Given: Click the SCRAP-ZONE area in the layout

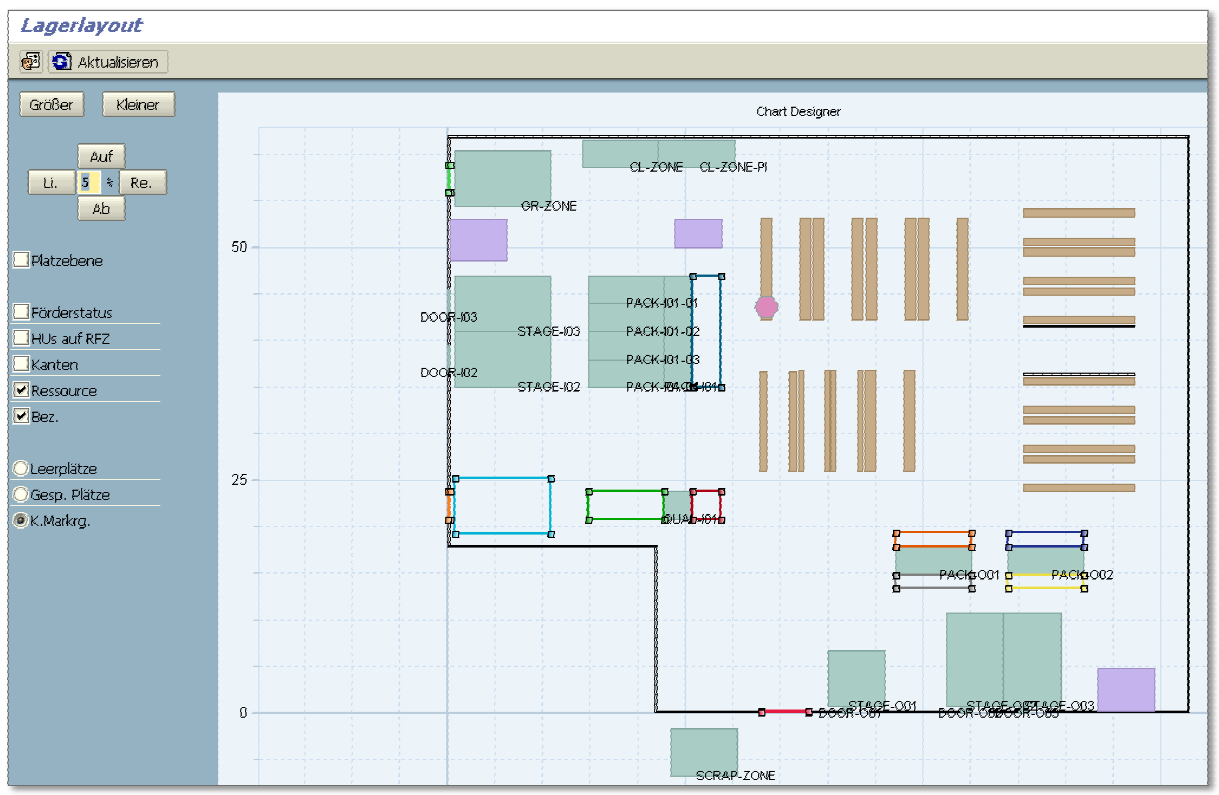Looking at the screenshot, I should [704, 751].
